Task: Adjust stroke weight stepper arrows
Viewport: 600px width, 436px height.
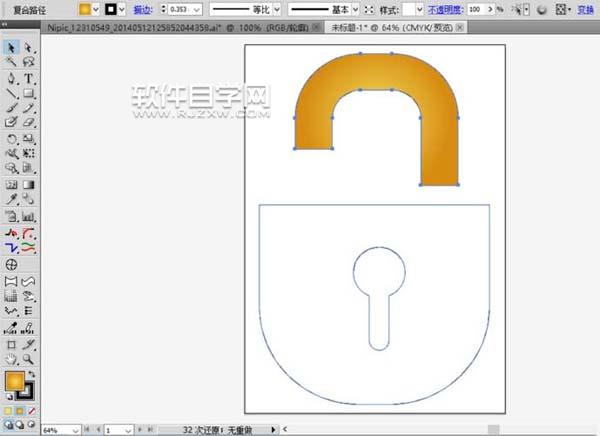Action: [163, 9]
